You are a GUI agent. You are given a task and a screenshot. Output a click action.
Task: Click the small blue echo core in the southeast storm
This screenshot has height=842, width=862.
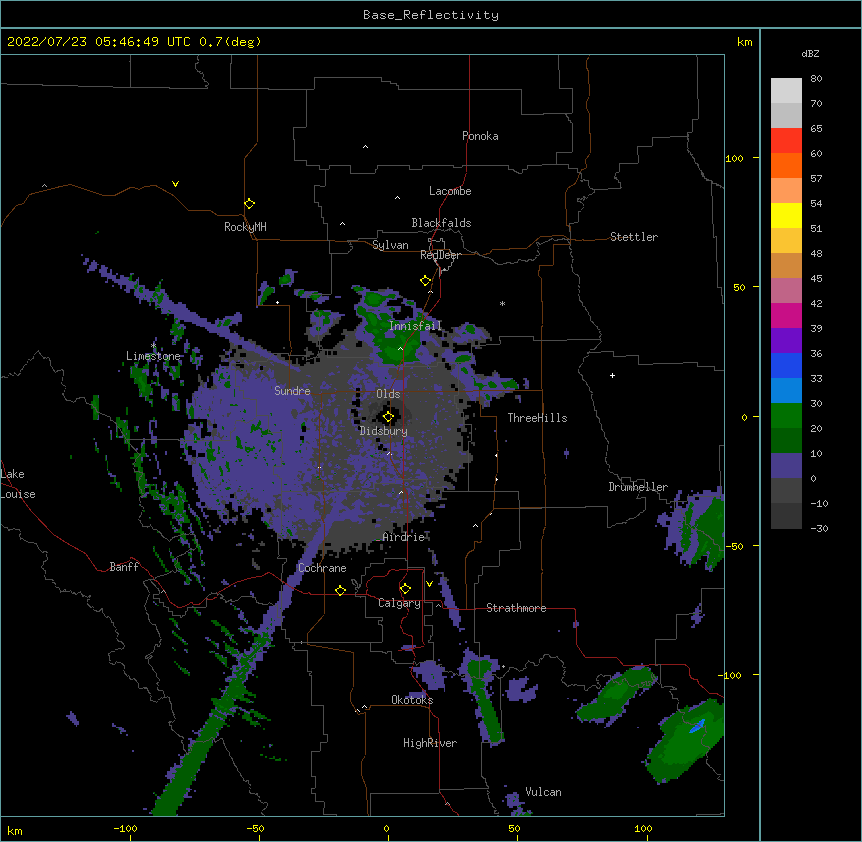click(x=697, y=726)
